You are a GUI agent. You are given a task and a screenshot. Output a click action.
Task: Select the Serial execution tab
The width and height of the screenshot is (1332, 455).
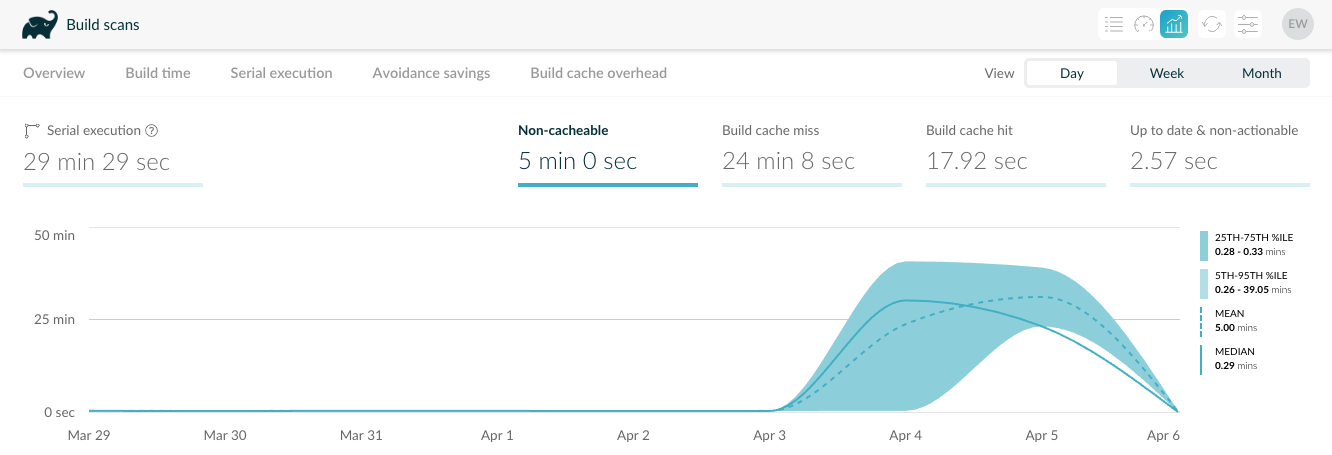click(x=281, y=73)
